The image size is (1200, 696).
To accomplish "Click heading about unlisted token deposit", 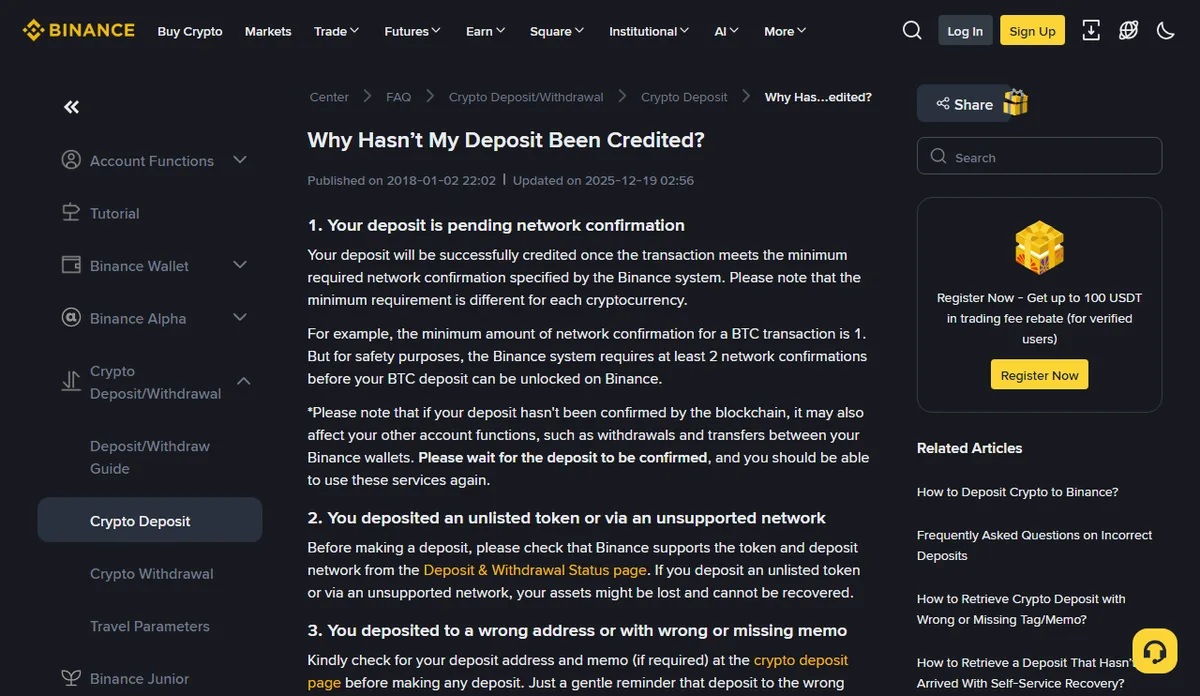I will [567, 518].
